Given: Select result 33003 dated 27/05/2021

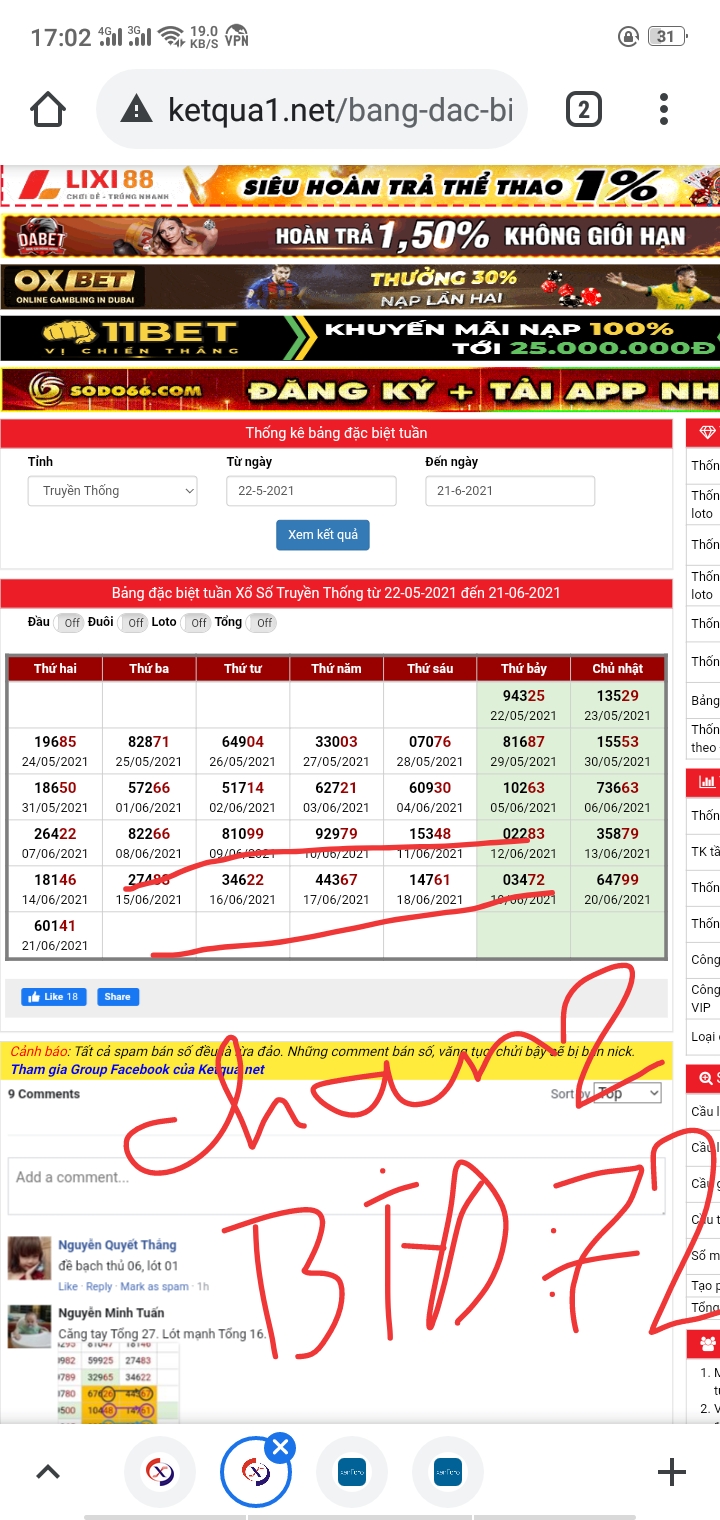Looking at the screenshot, I should 337,751.
